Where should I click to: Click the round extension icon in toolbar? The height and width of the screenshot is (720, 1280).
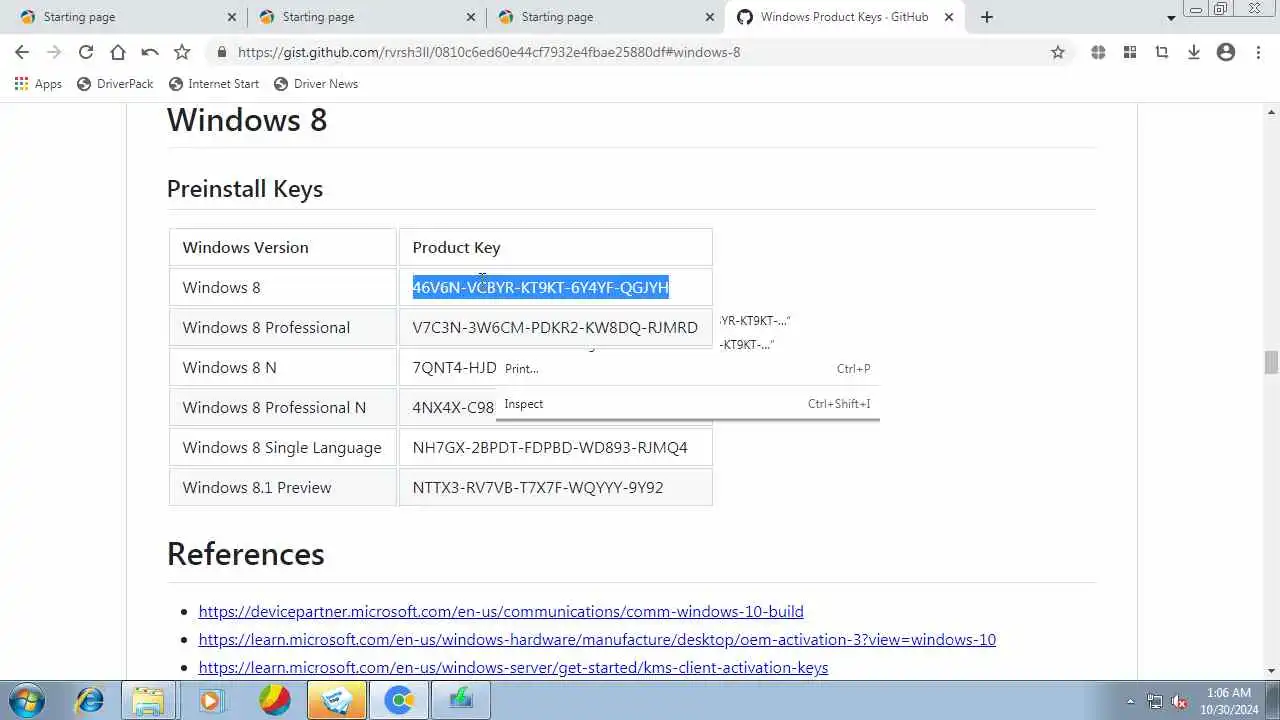(x=1098, y=52)
